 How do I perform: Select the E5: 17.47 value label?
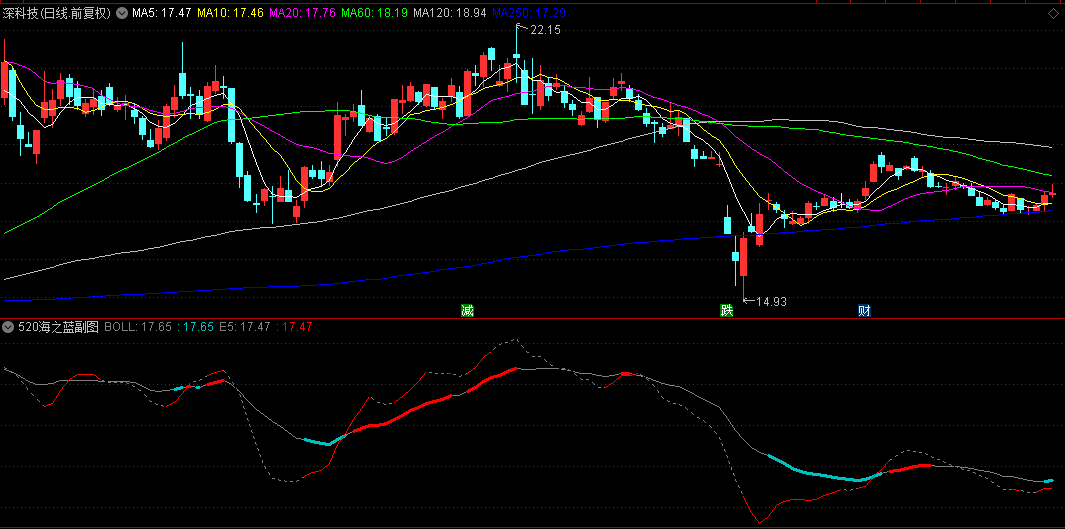(x=245, y=327)
